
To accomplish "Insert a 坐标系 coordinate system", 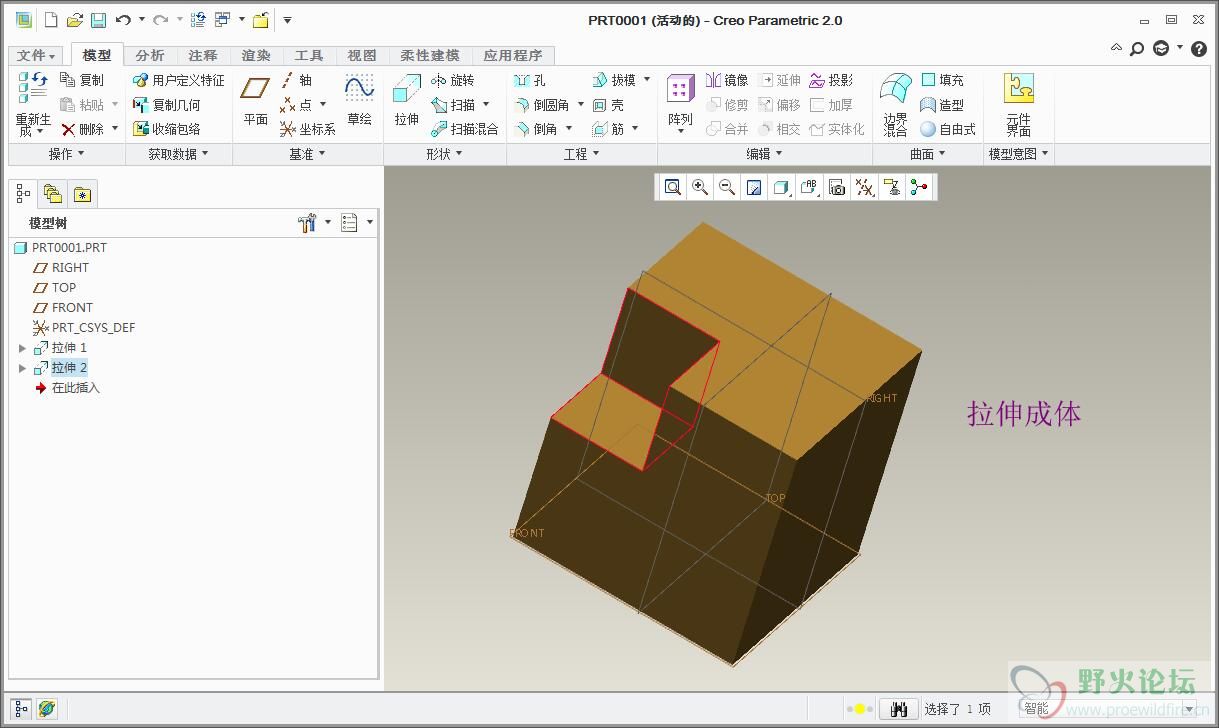I will [x=307, y=129].
